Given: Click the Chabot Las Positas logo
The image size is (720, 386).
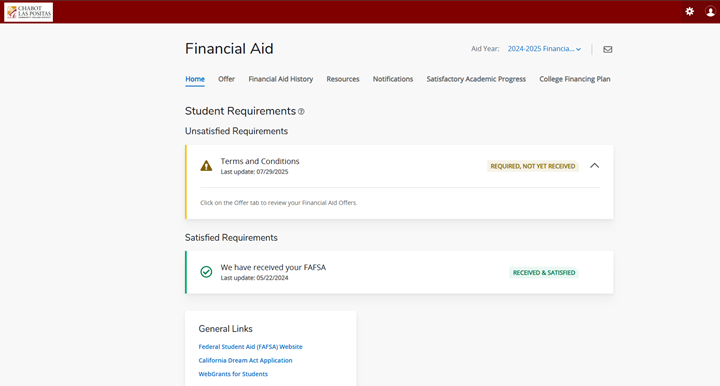Looking at the screenshot, I should pos(28,12).
